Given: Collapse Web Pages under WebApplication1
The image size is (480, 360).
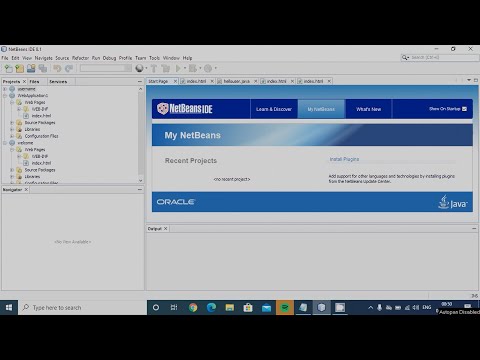Looking at the screenshot, I should [12, 102].
